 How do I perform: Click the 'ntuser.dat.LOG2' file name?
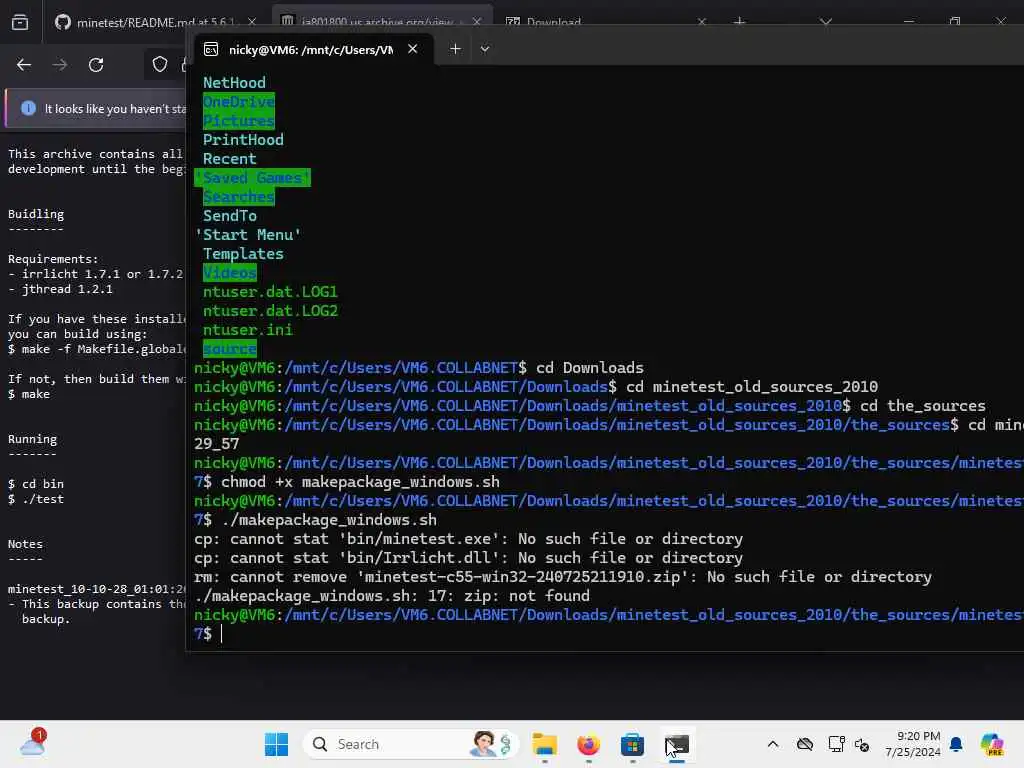(270, 311)
